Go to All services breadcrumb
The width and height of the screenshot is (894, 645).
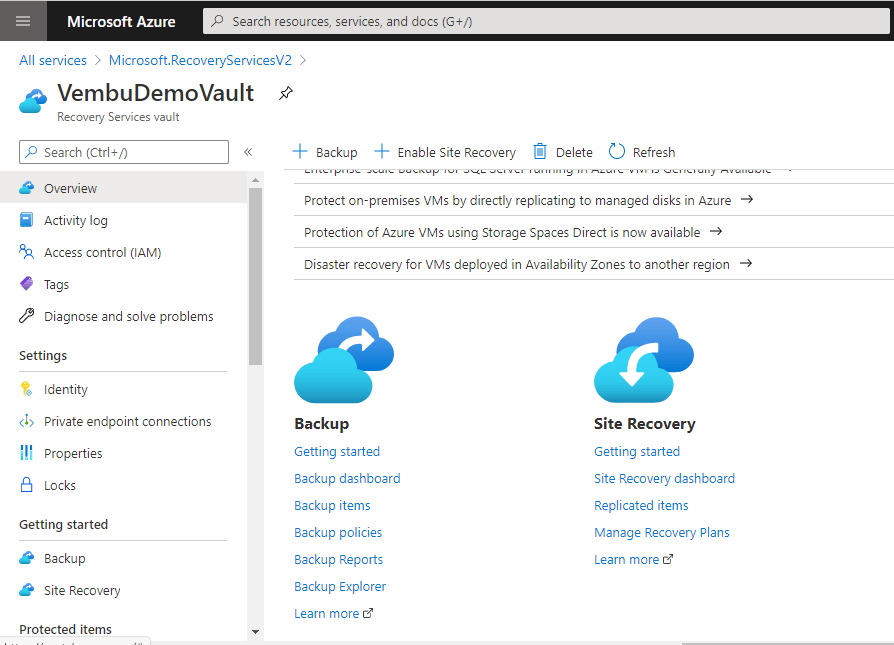click(x=53, y=60)
